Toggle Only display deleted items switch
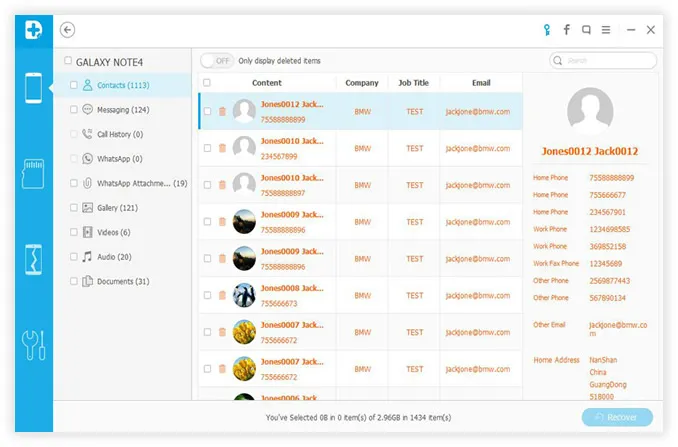The image size is (678, 447). click(217, 61)
